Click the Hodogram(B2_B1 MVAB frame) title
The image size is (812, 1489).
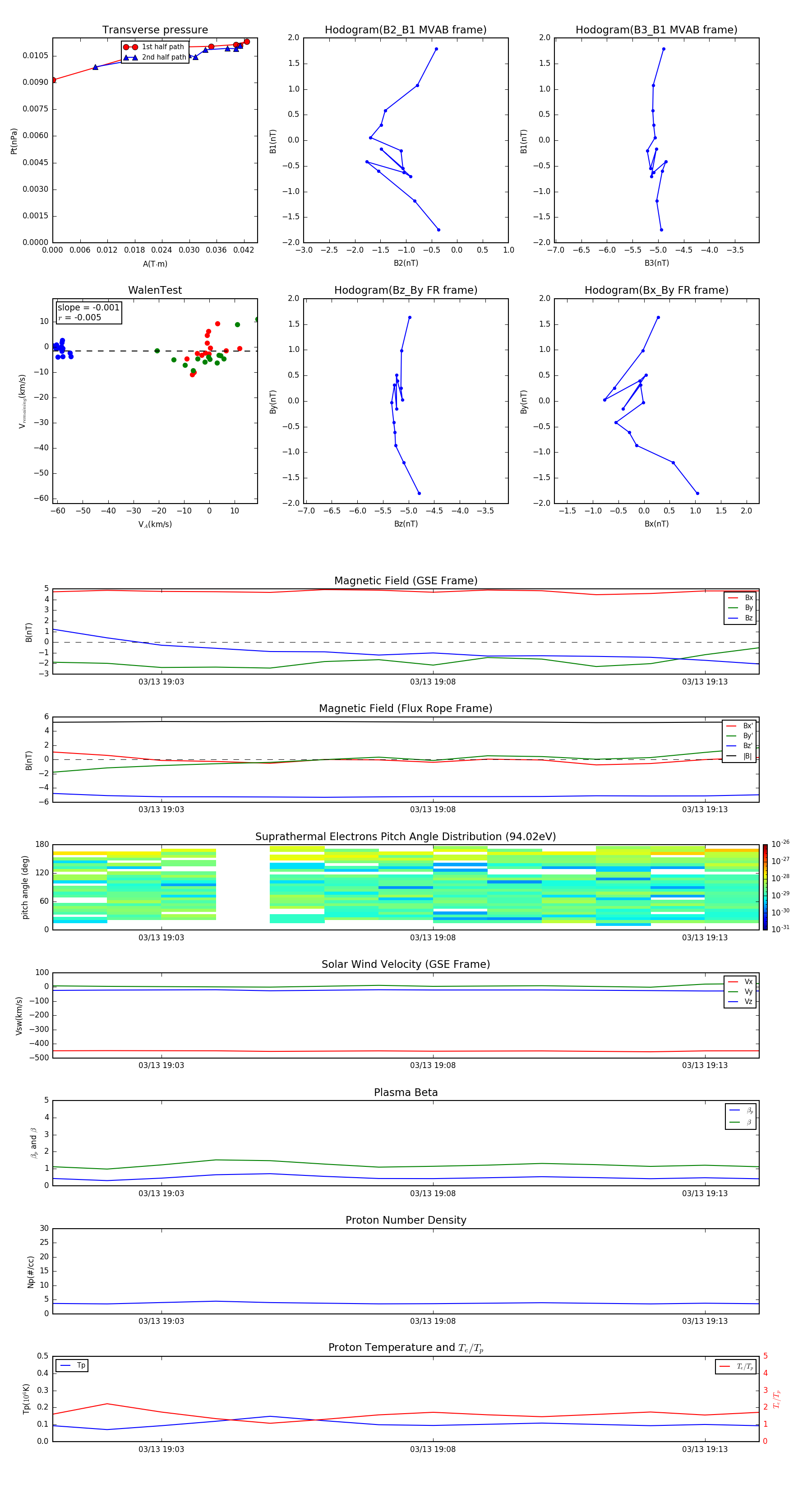[406, 30]
